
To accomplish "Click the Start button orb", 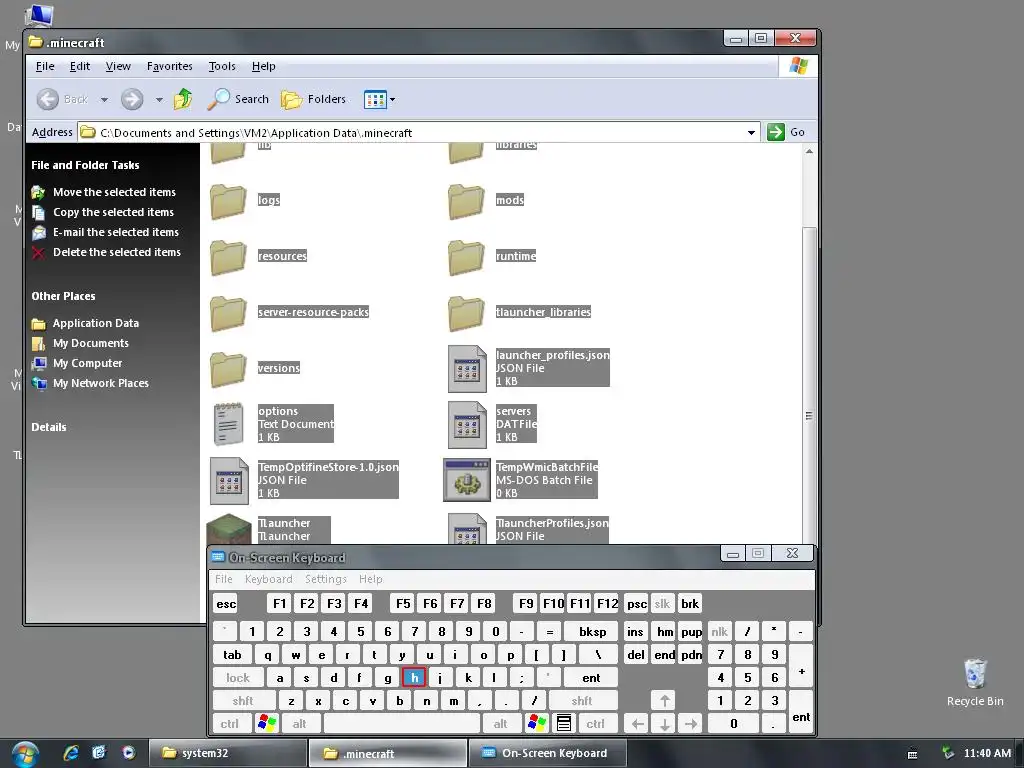I will (x=25, y=754).
